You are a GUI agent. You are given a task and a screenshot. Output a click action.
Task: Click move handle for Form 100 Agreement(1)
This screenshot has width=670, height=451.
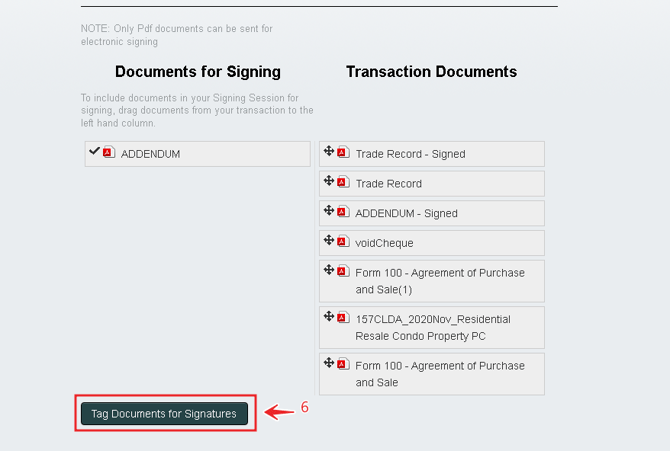[x=329, y=271]
